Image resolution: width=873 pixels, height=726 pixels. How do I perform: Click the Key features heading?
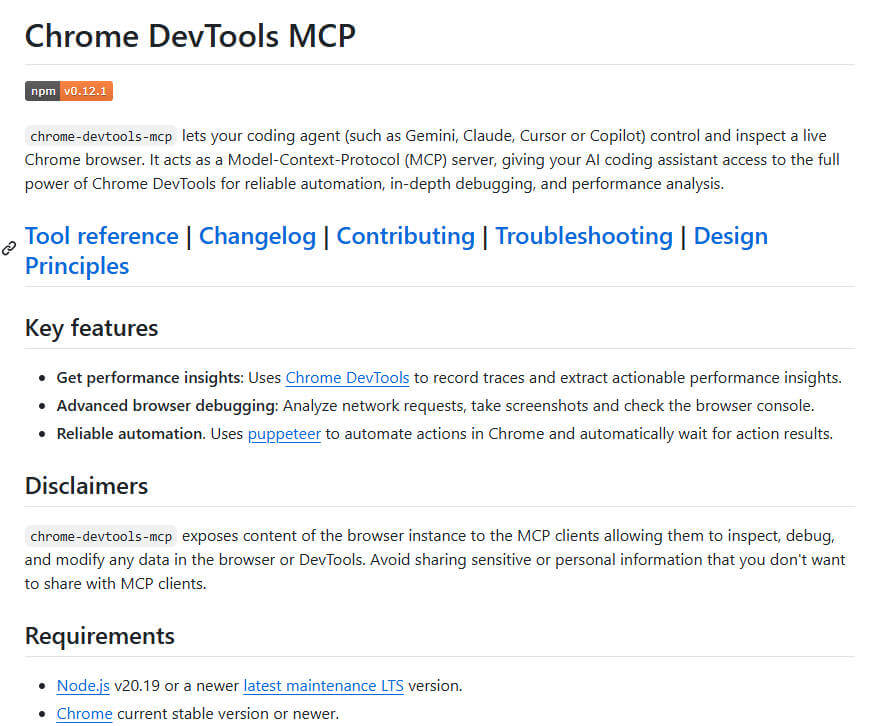click(91, 328)
